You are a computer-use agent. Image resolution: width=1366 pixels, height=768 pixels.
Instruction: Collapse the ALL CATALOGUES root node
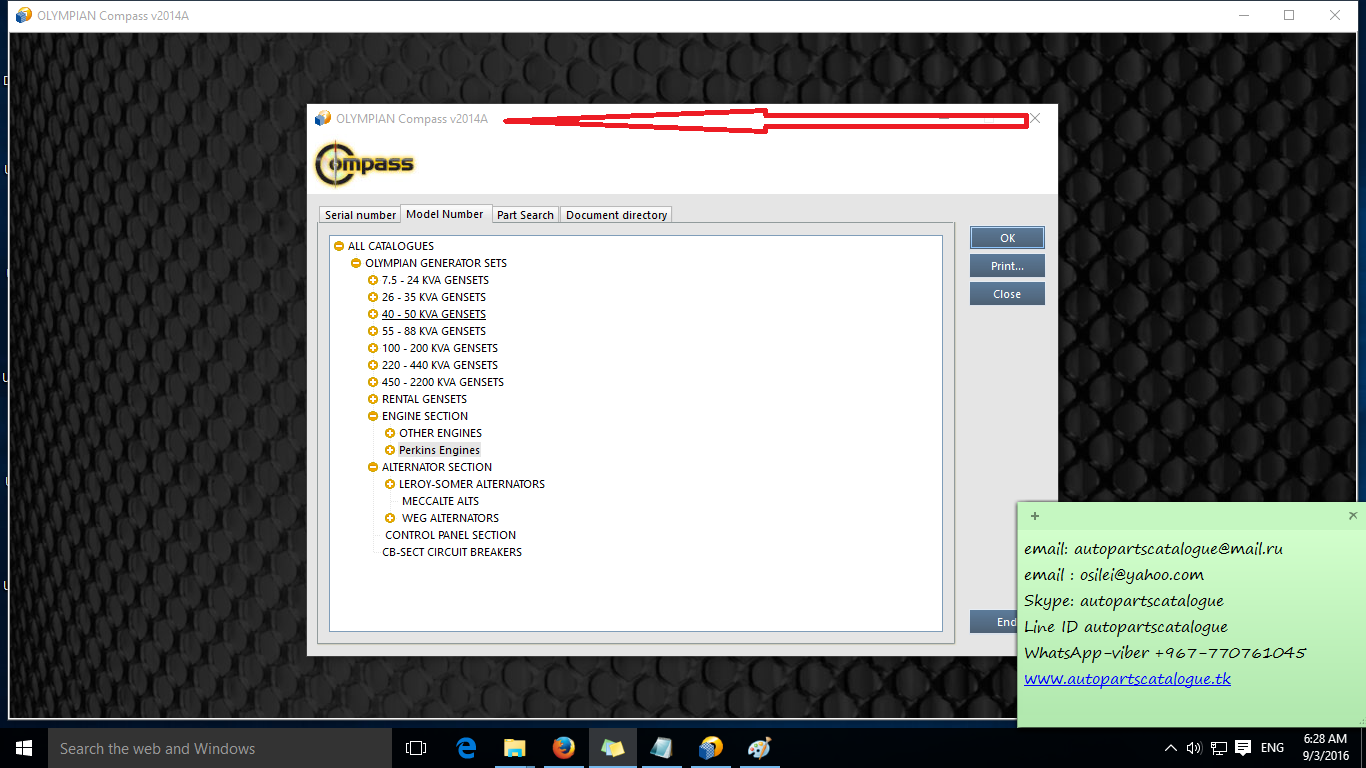click(339, 246)
